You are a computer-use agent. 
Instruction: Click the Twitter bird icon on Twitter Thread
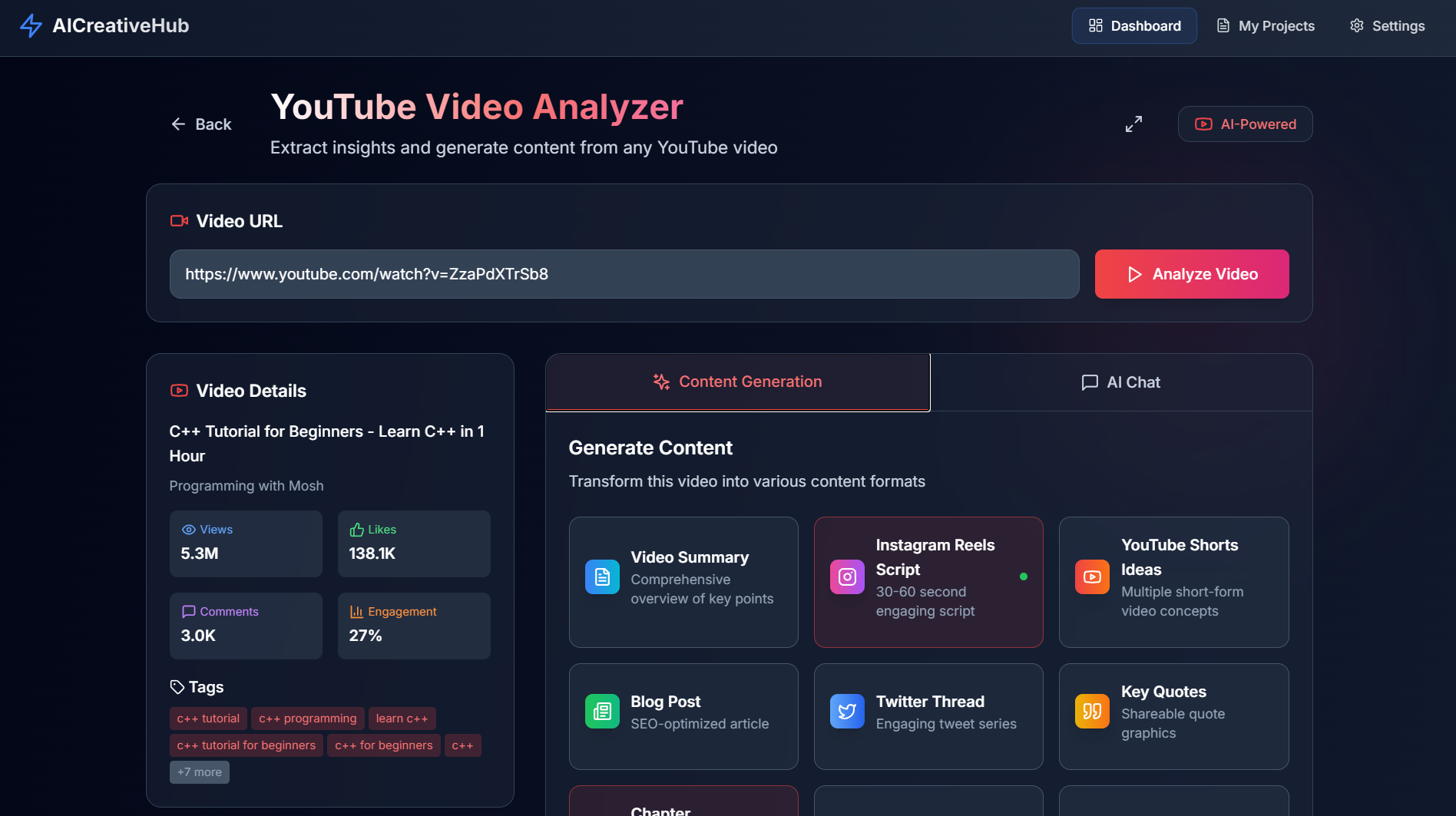(847, 712)
